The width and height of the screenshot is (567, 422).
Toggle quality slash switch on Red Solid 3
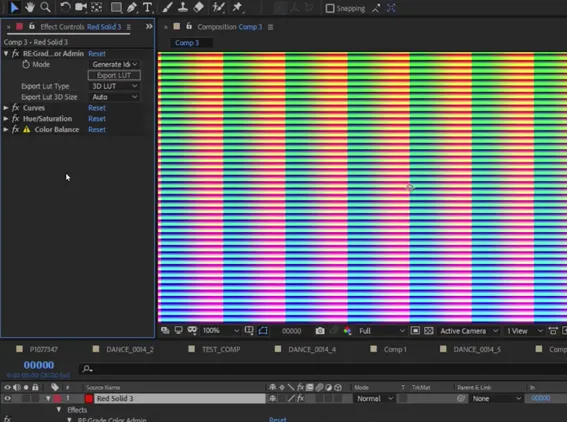291,398
